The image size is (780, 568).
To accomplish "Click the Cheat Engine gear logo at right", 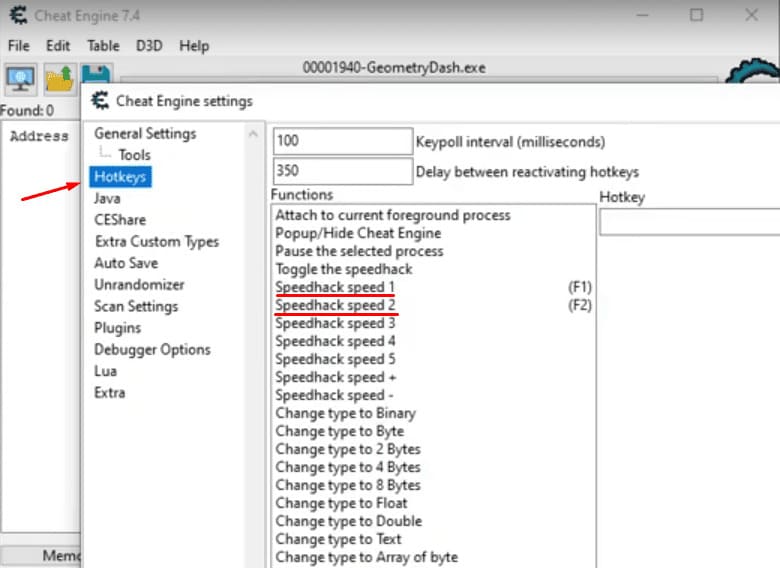I will [x=752, y=71].
